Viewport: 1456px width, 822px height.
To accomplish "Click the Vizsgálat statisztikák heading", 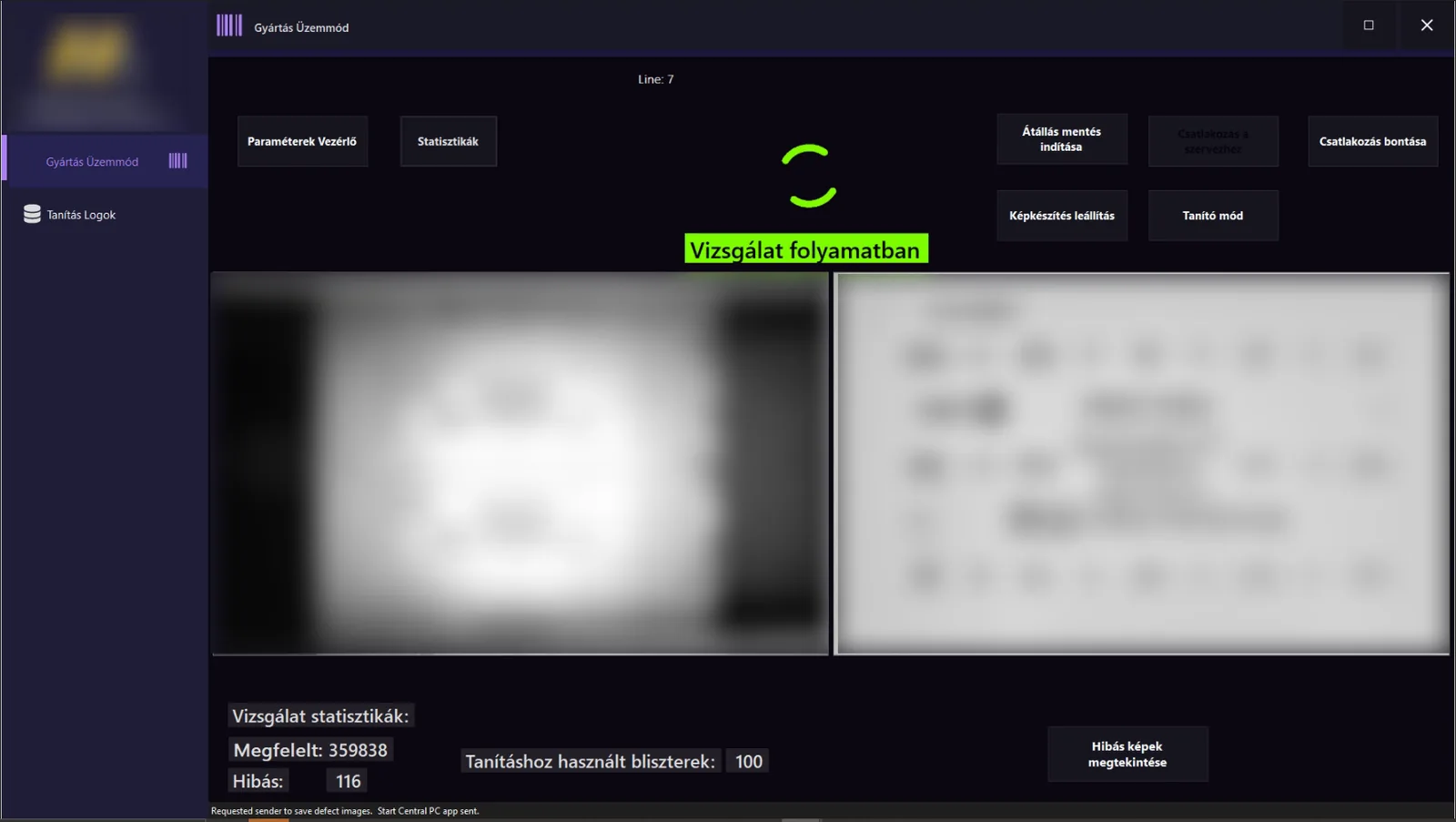I will (x=320, y=715).
